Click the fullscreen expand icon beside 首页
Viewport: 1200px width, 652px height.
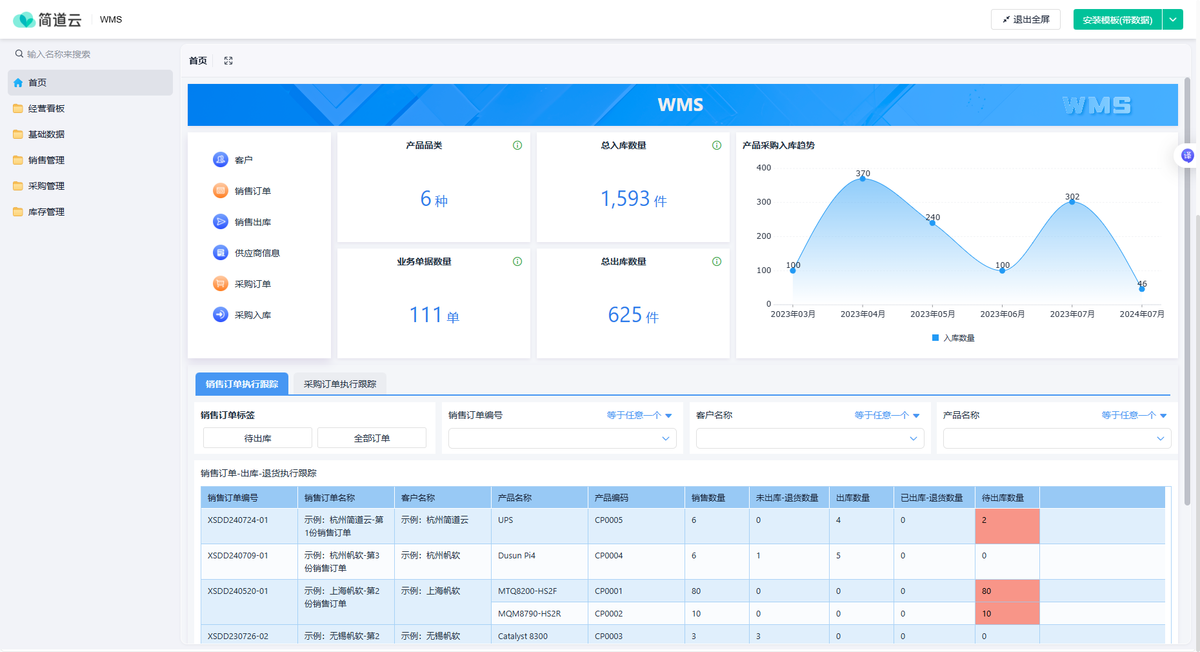pyautogui.click(x=229, y=61)
